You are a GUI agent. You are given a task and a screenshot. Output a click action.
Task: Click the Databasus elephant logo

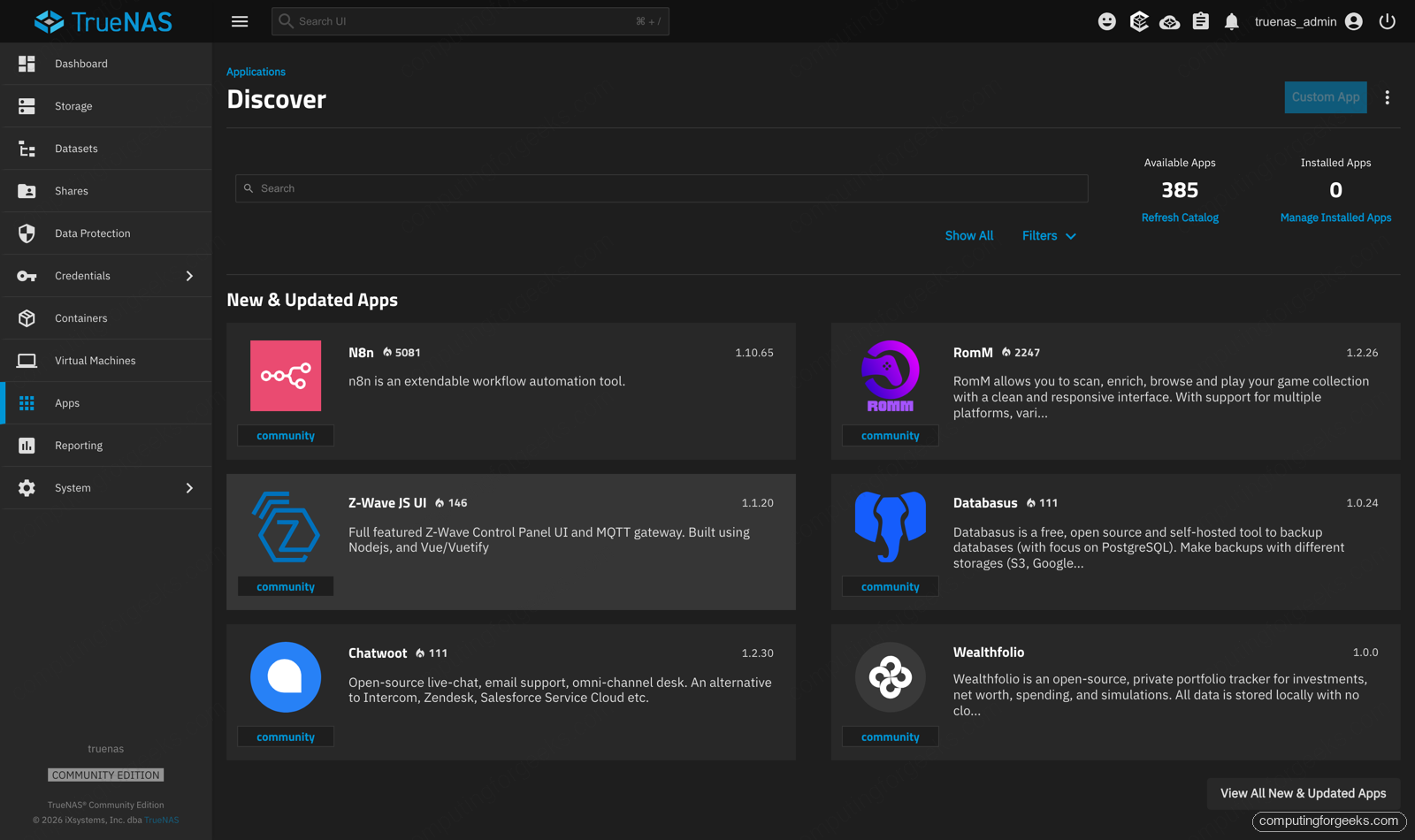891,527
